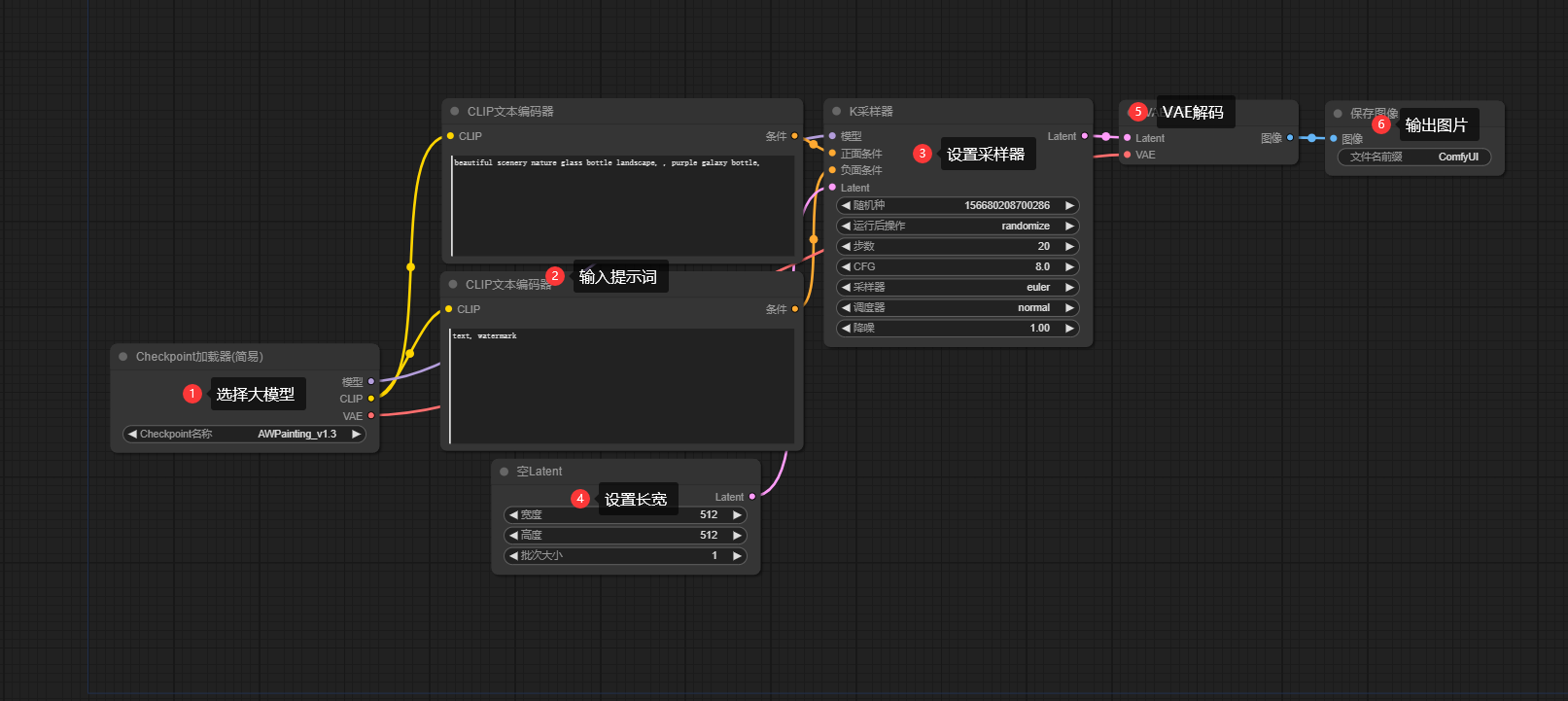The height and width of the screenshot is (701, 1568).
Task: Click the link midpoint dot between VAE解码 and 保存图像
Action: (x=1311, y=138)
